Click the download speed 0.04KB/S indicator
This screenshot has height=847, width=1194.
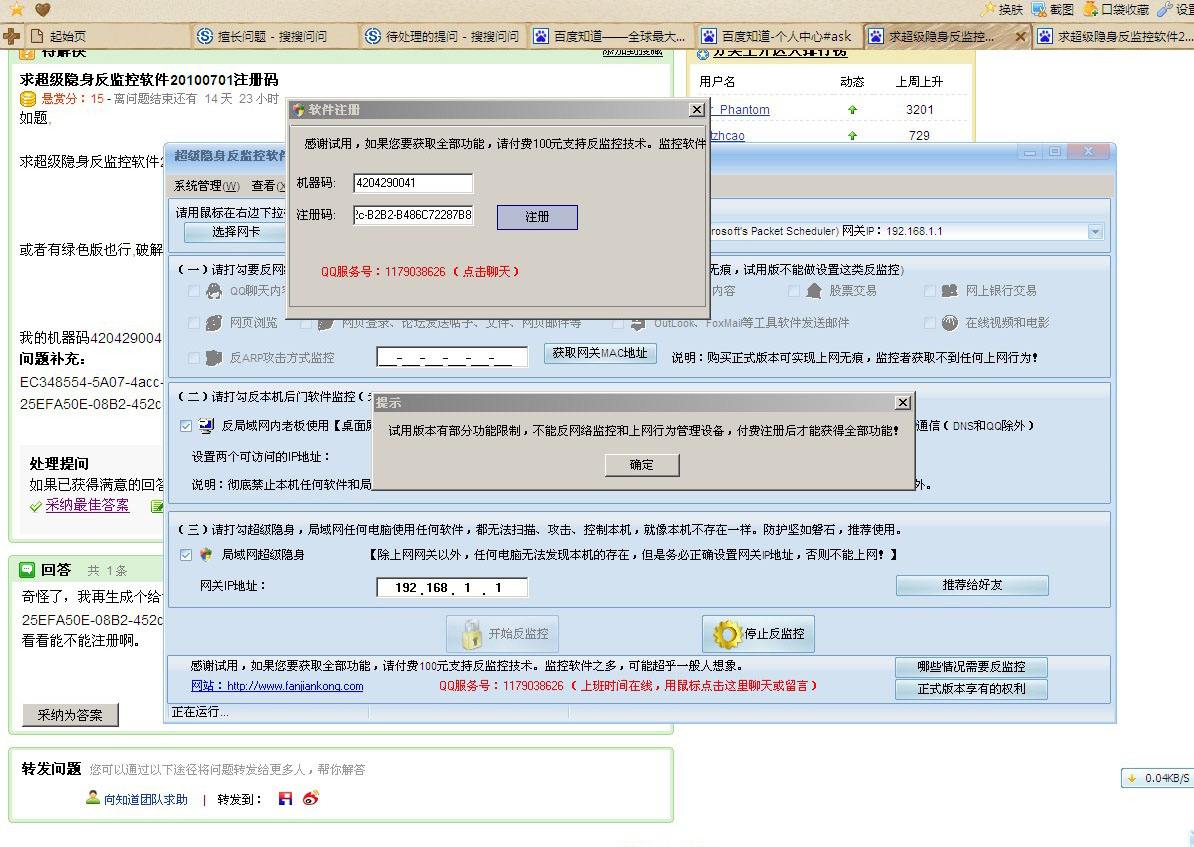tap(1159, 778)
